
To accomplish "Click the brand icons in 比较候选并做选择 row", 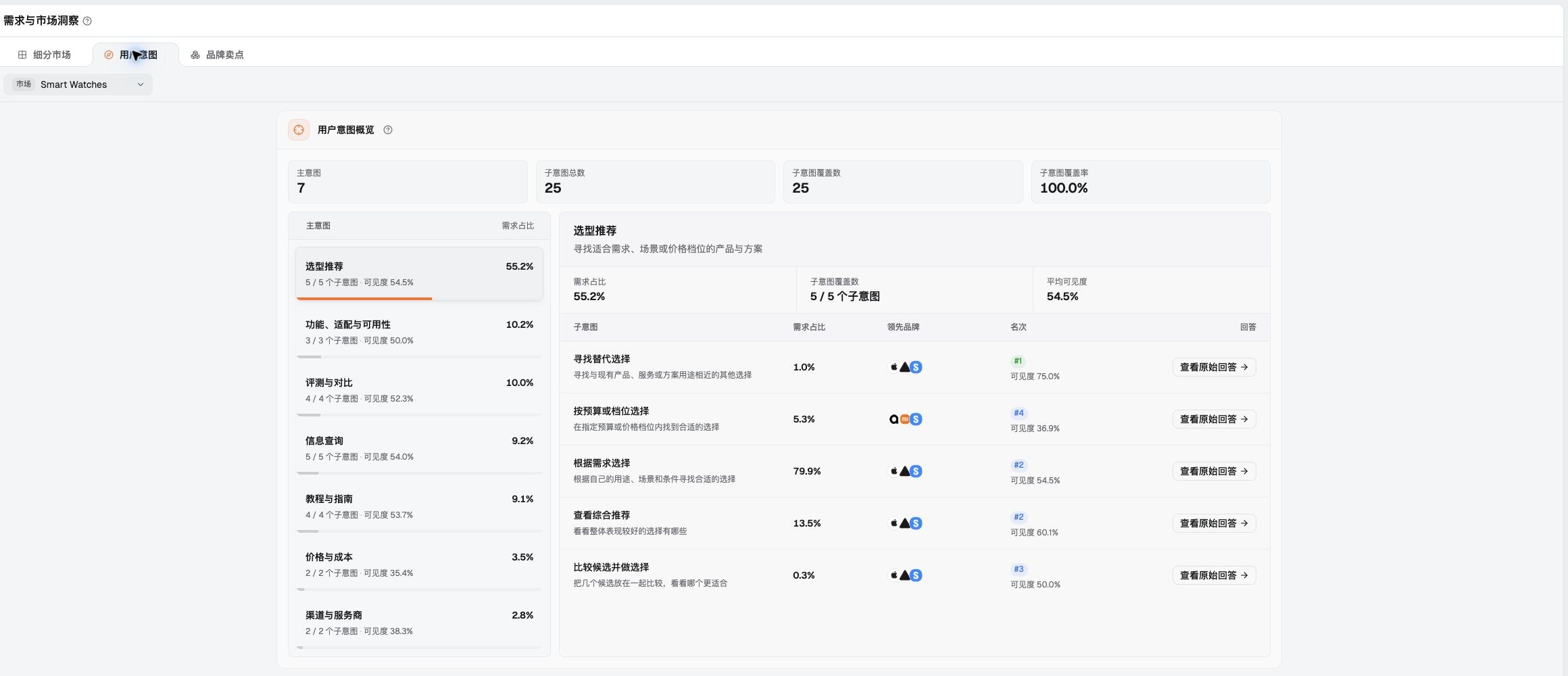I will [906, 575].
